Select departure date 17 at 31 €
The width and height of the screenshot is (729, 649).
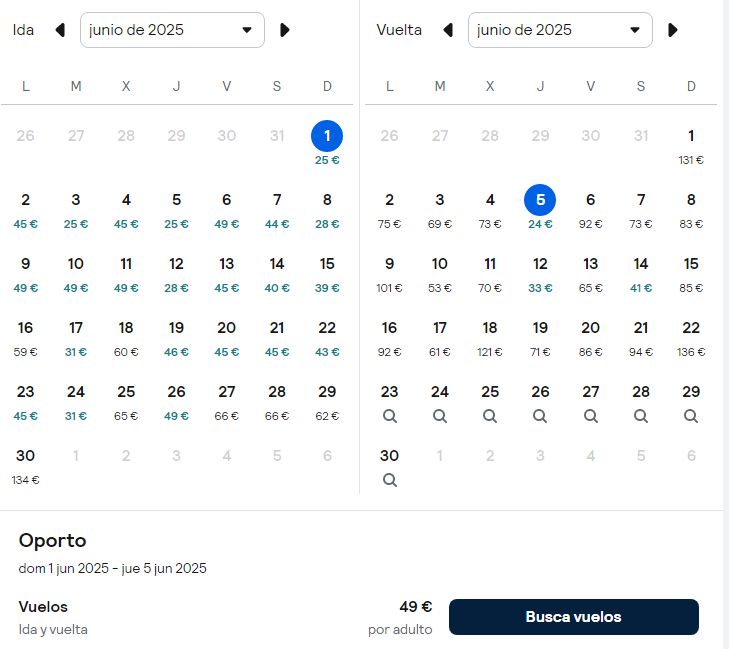[x=76, y=338]
